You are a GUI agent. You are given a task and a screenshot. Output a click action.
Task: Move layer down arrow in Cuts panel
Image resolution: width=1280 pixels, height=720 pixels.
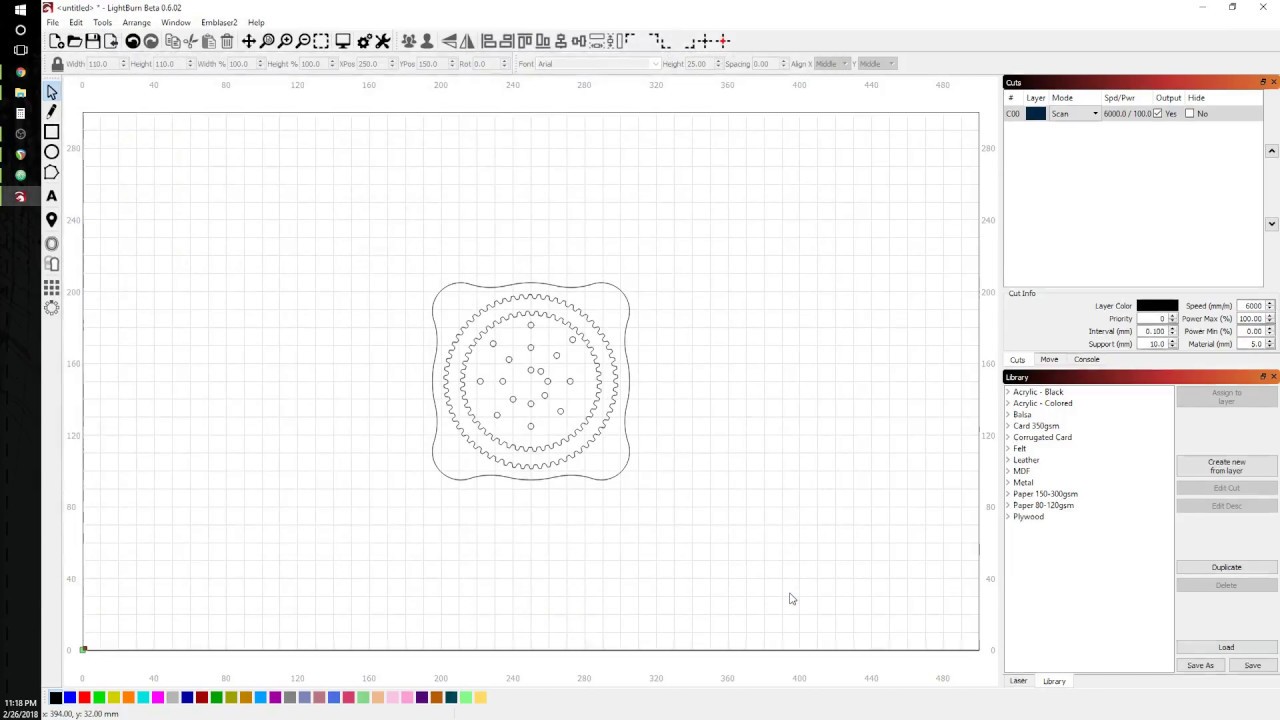coord(1272,224)
